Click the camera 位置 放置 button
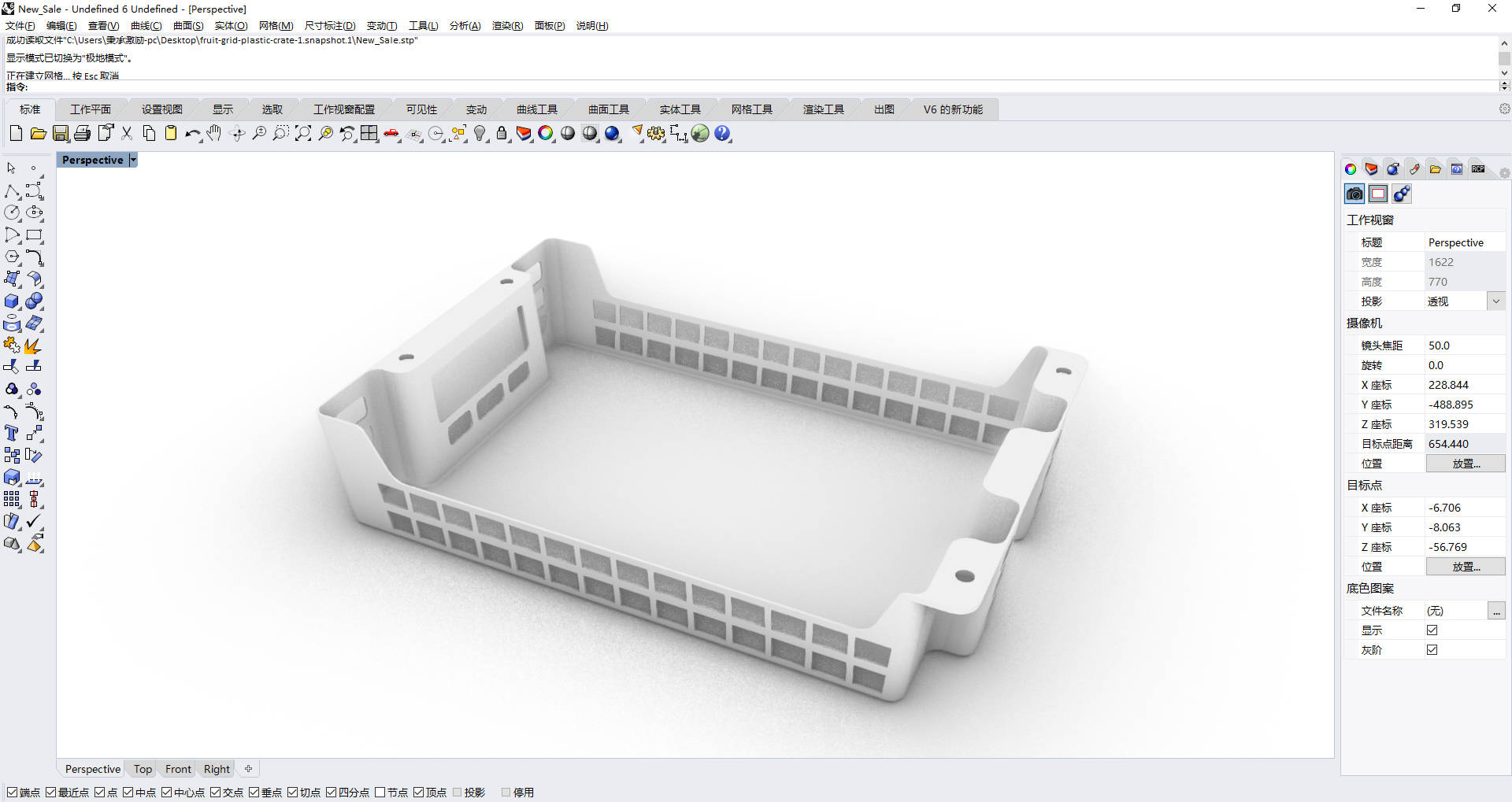1512x802 pixels. coord(1466,464)
